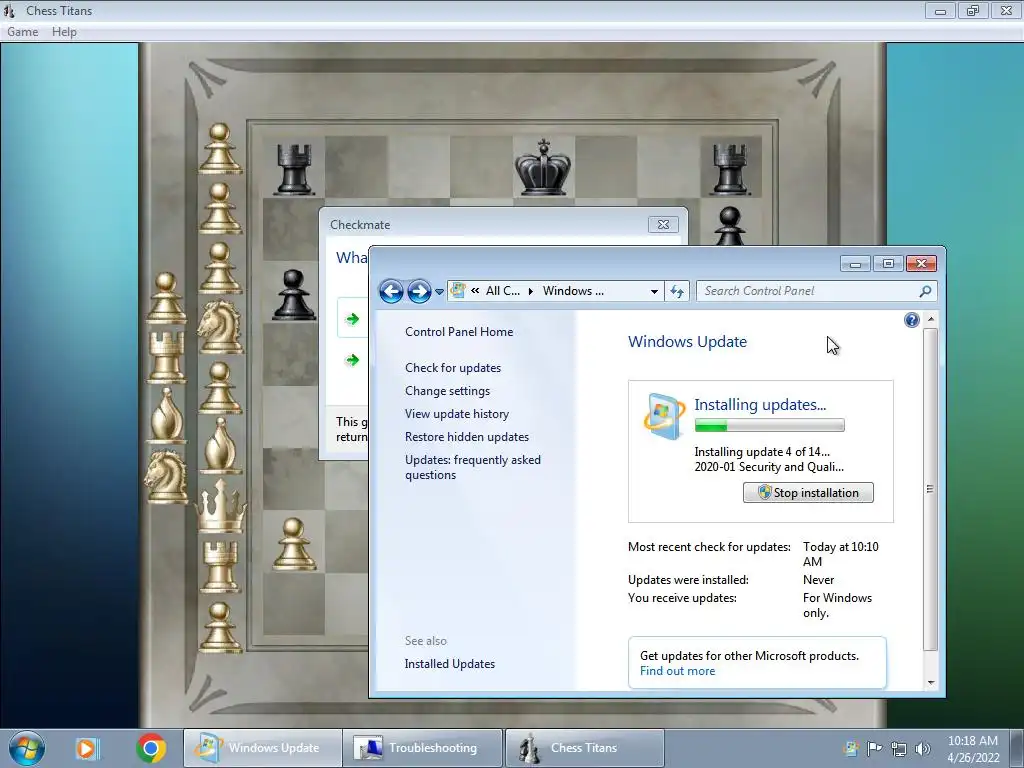
Task: Select the black pawn on left file
Action: point(293,295)
